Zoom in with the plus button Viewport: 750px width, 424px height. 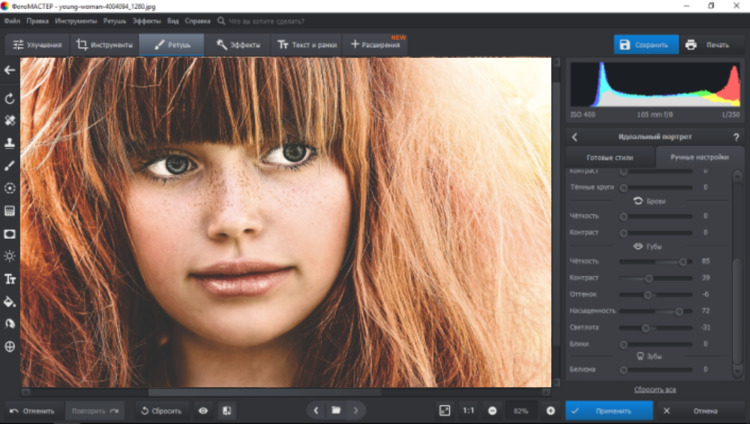(550, 410)
